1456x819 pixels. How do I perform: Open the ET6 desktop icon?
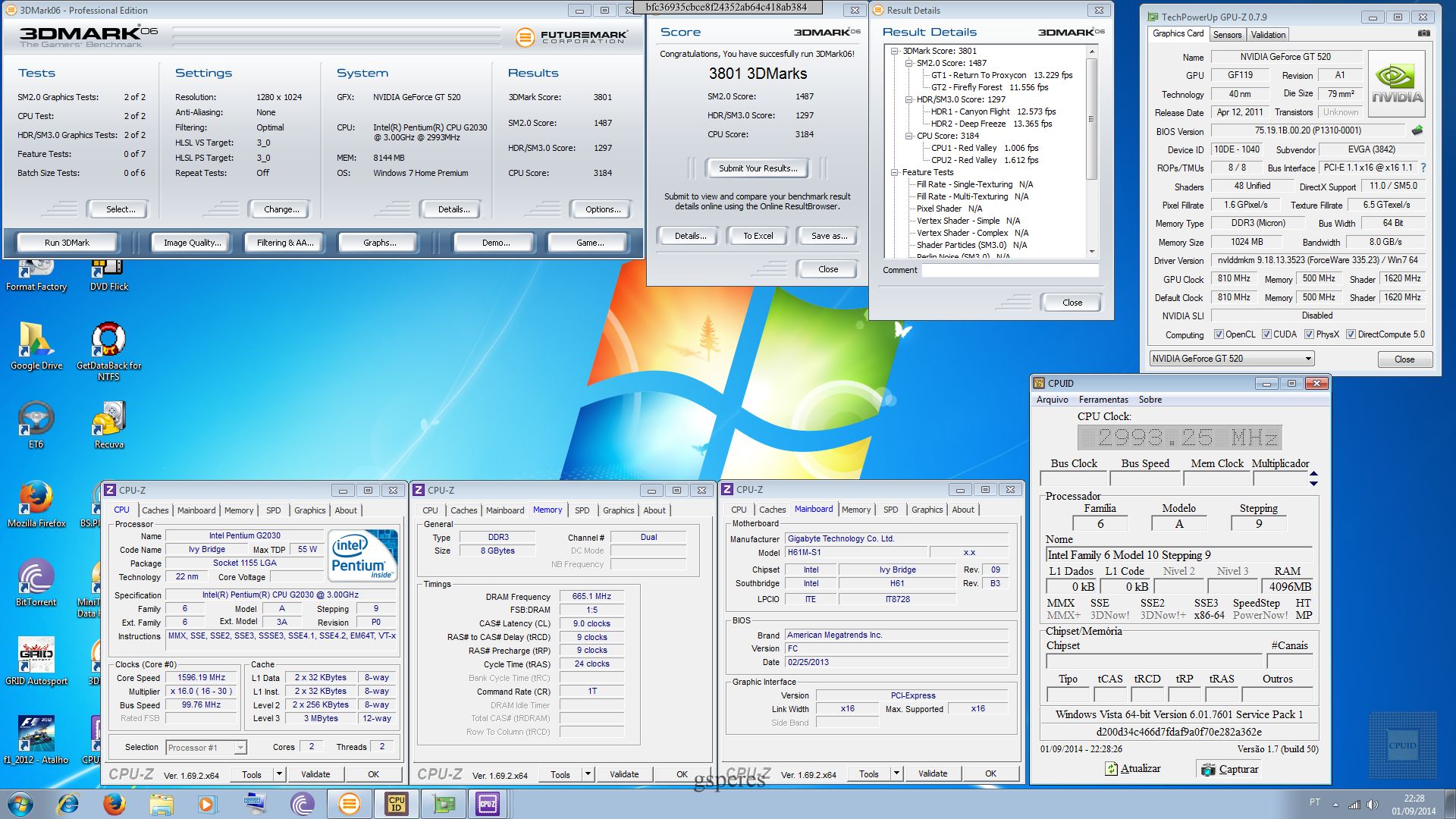[36, 425]
